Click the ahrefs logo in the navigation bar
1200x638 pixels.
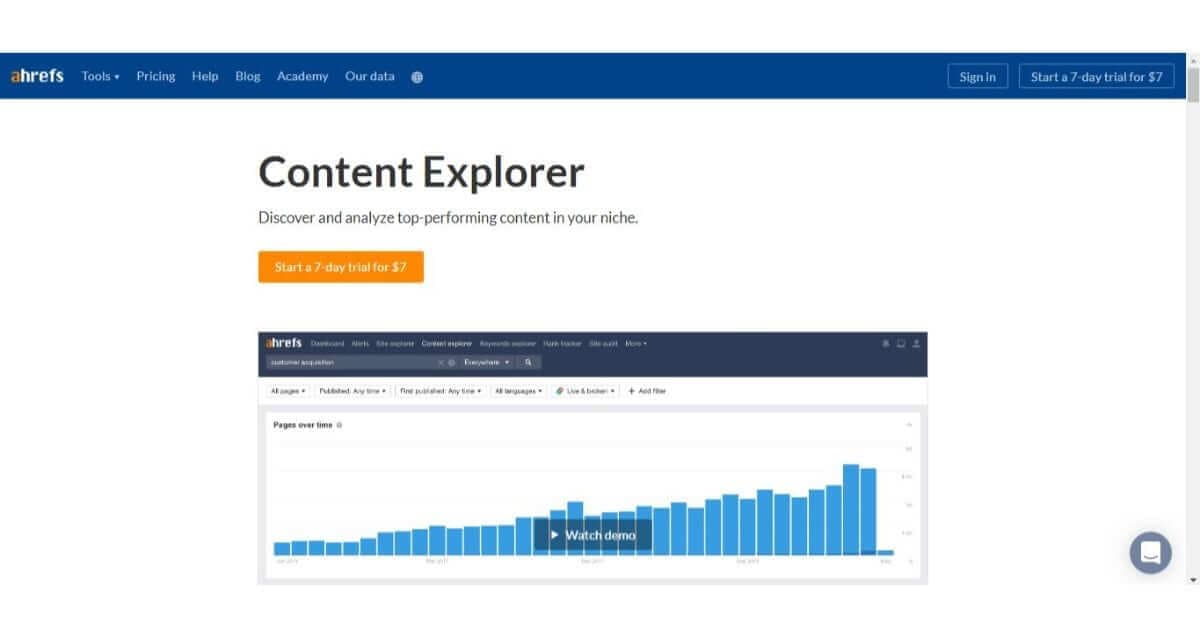pos(37,76)
